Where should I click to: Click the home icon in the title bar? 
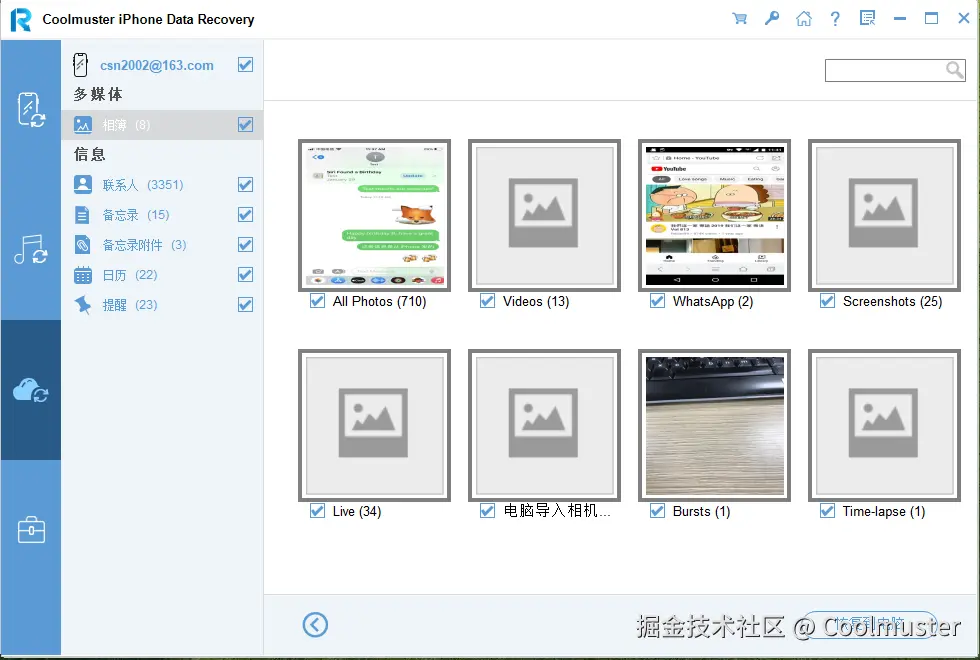point(803,18)
